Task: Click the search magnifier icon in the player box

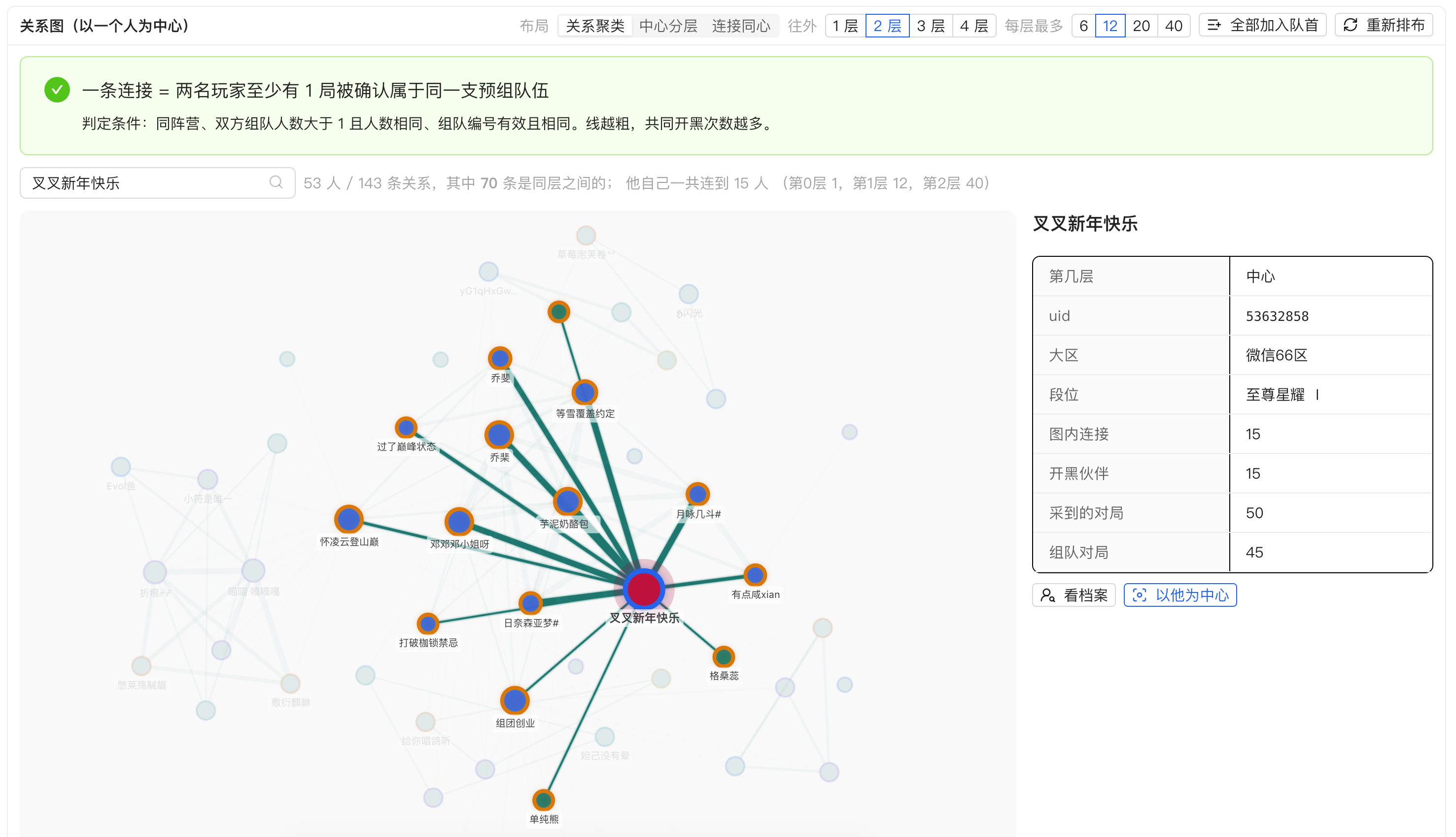Action: [x=276, y=183]
